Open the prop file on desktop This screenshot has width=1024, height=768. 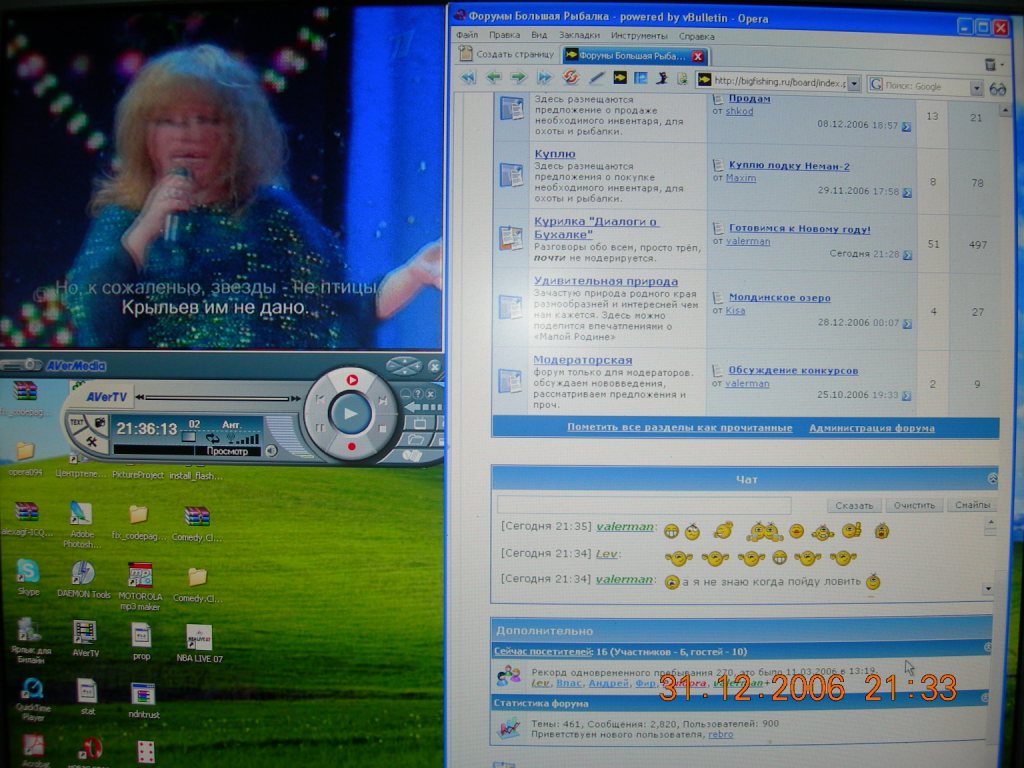141,641
